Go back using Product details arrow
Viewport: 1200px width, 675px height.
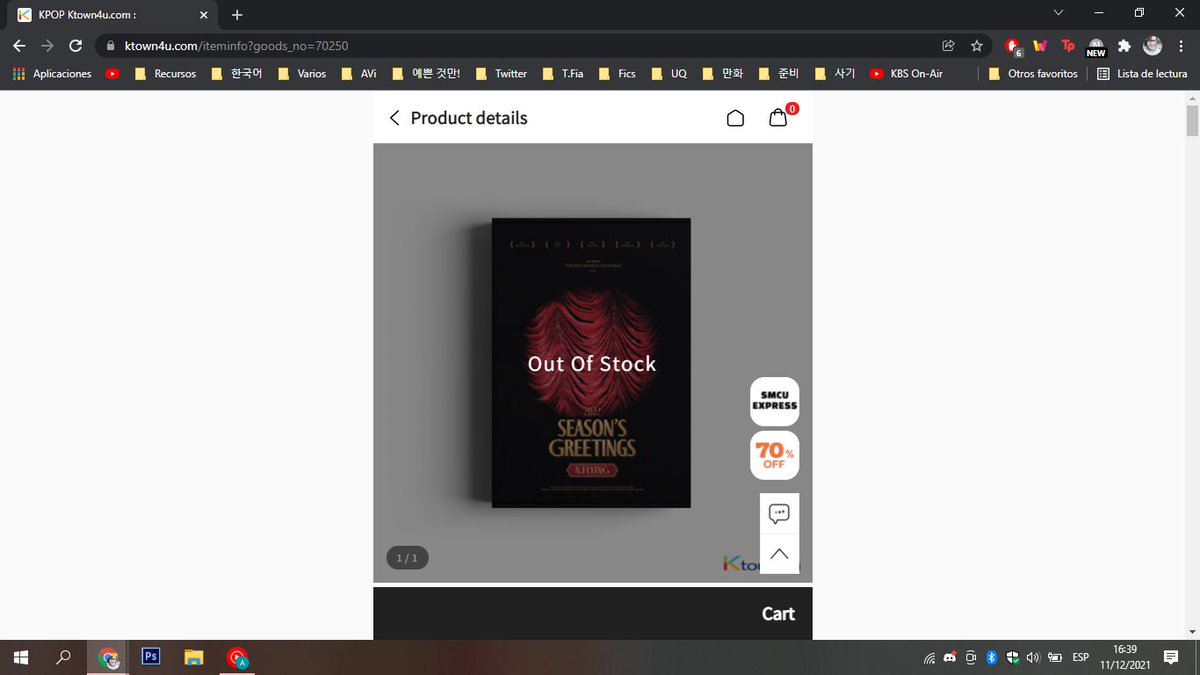pos(394,118)
